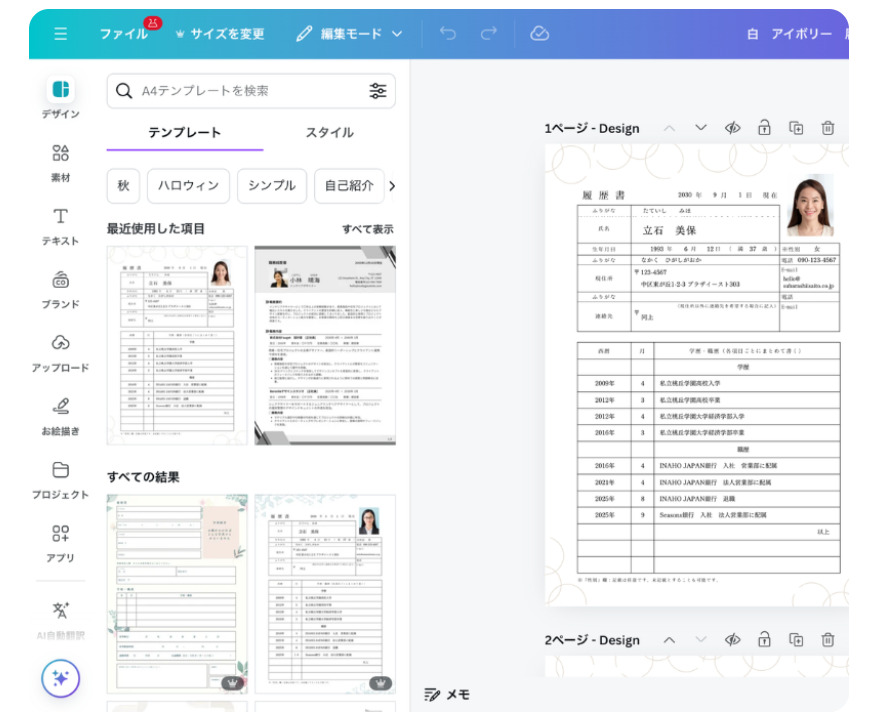The width and height of the screenshot is (888, 727).
Task: Toggle the lock on page 1
Action: coord(764,128)
